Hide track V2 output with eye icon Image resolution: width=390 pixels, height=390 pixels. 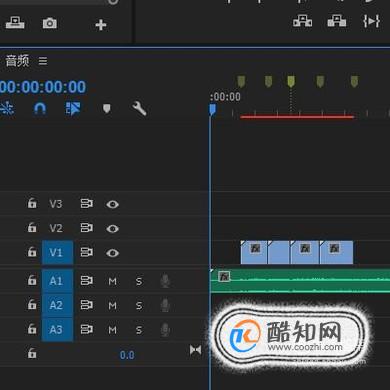112,229
